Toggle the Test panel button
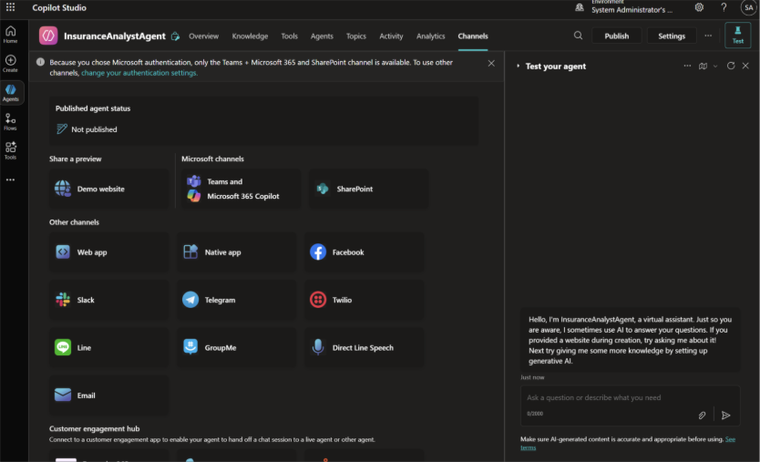Image resolution: width=760 pixels, height=462 pixels. (x=738, y=35)
